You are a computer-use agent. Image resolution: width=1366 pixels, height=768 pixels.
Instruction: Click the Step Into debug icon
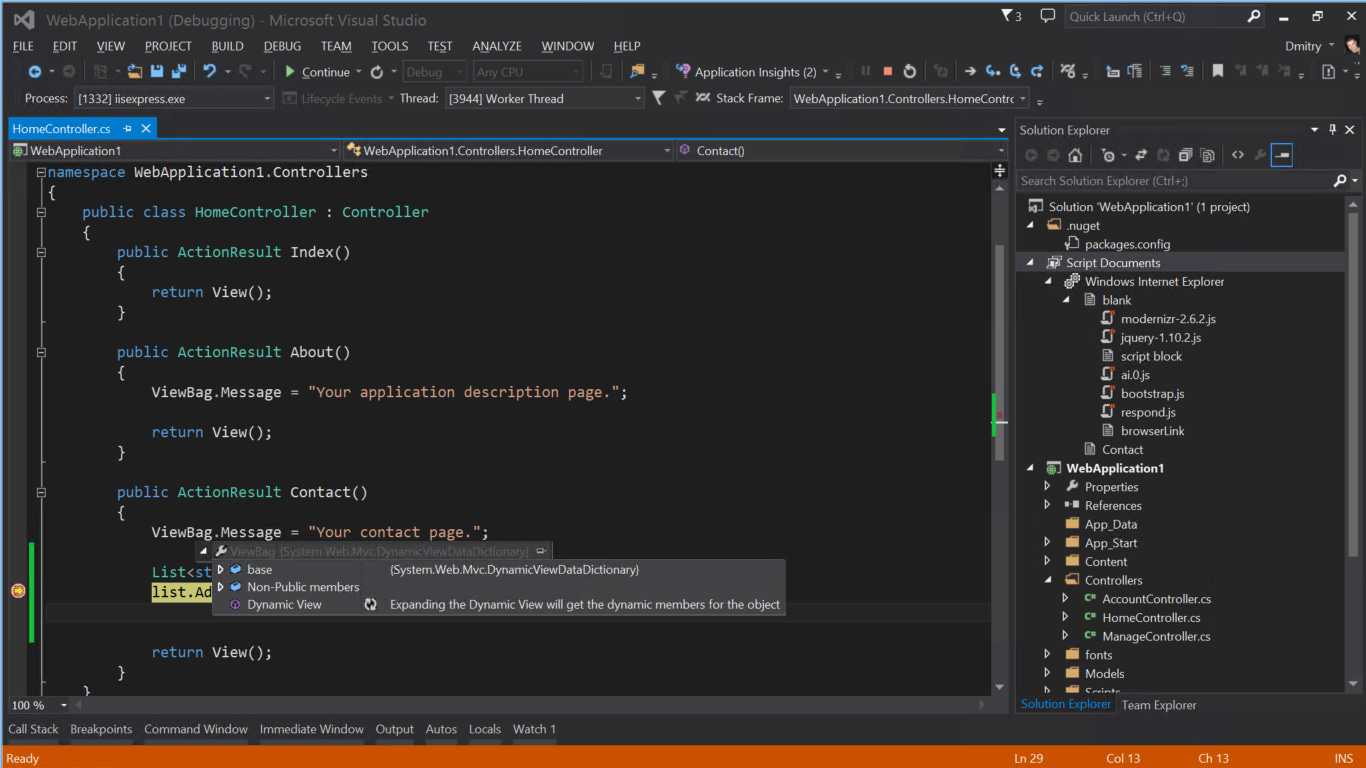point(992,72)
